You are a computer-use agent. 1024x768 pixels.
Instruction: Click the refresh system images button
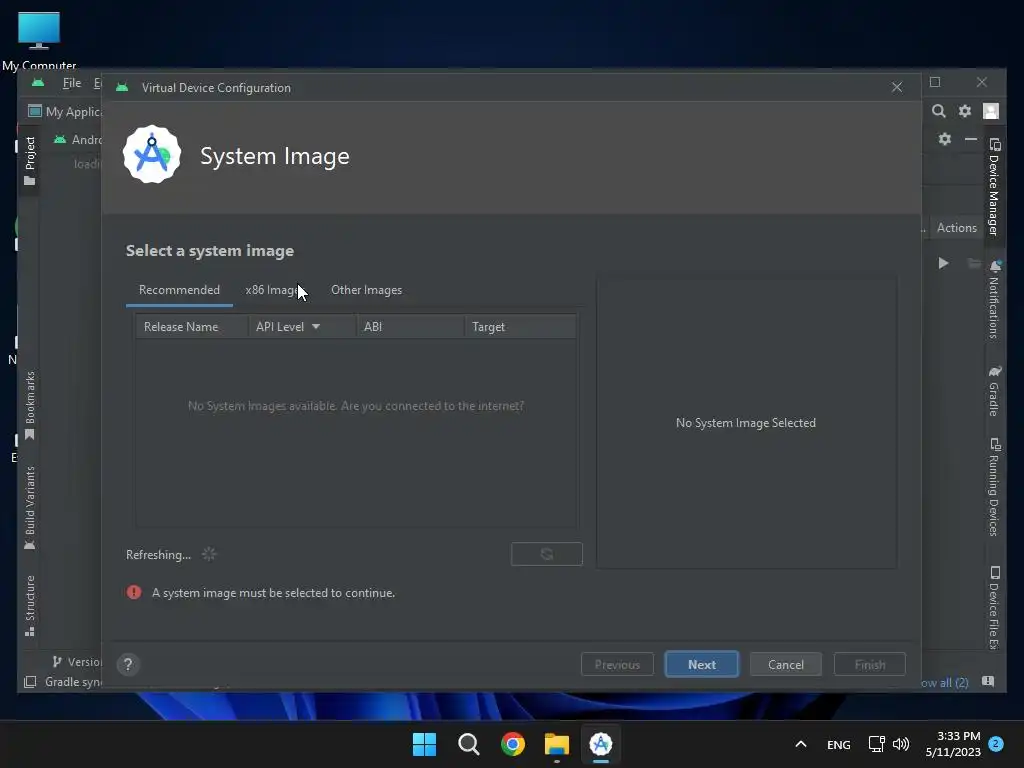tap(547, 554)
